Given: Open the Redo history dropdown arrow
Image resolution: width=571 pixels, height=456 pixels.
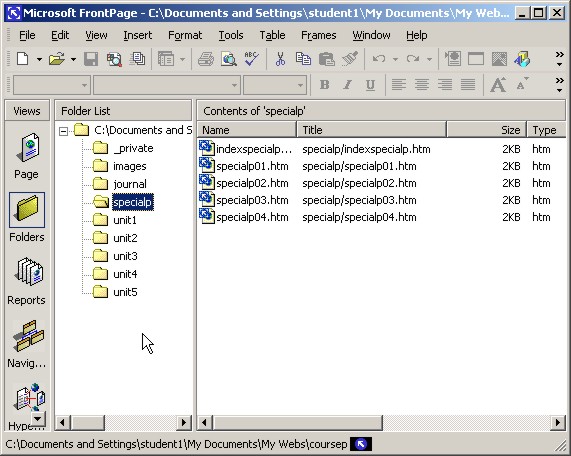Looking at the screenshot, I should pos(429,59).
